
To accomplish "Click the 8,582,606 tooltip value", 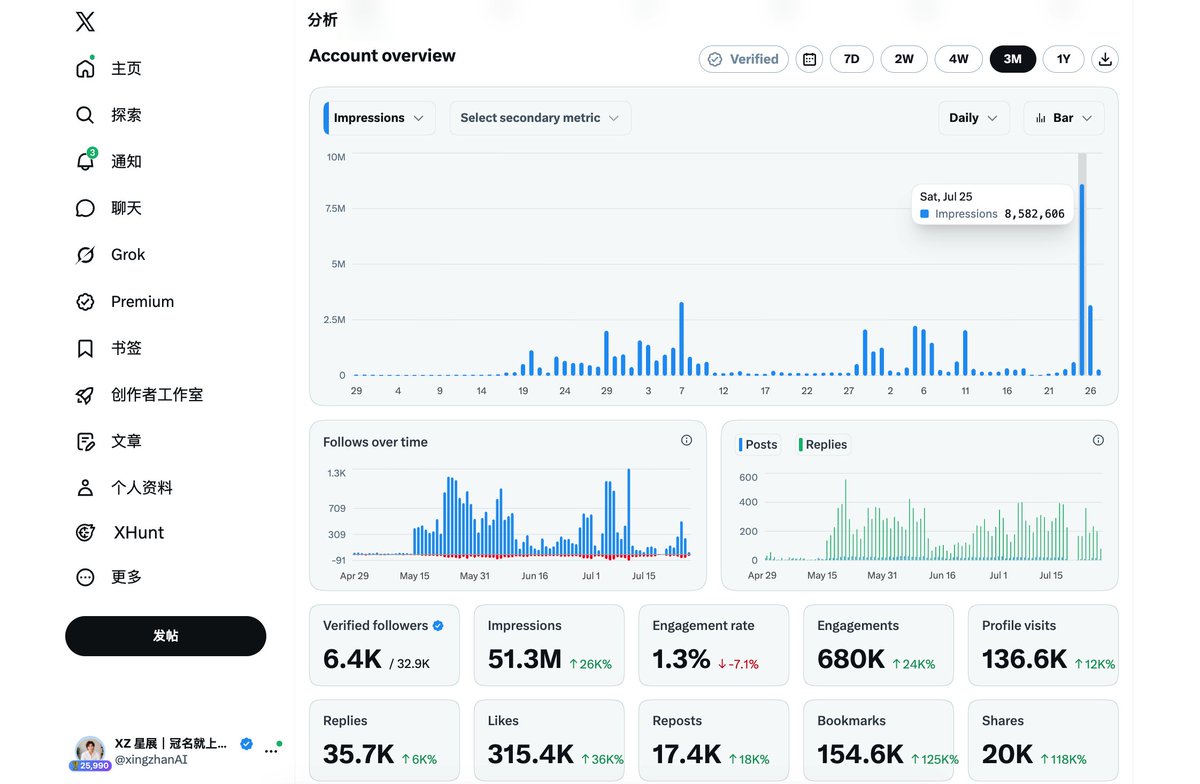I will pyautogui.click(x=1034, y=214).
